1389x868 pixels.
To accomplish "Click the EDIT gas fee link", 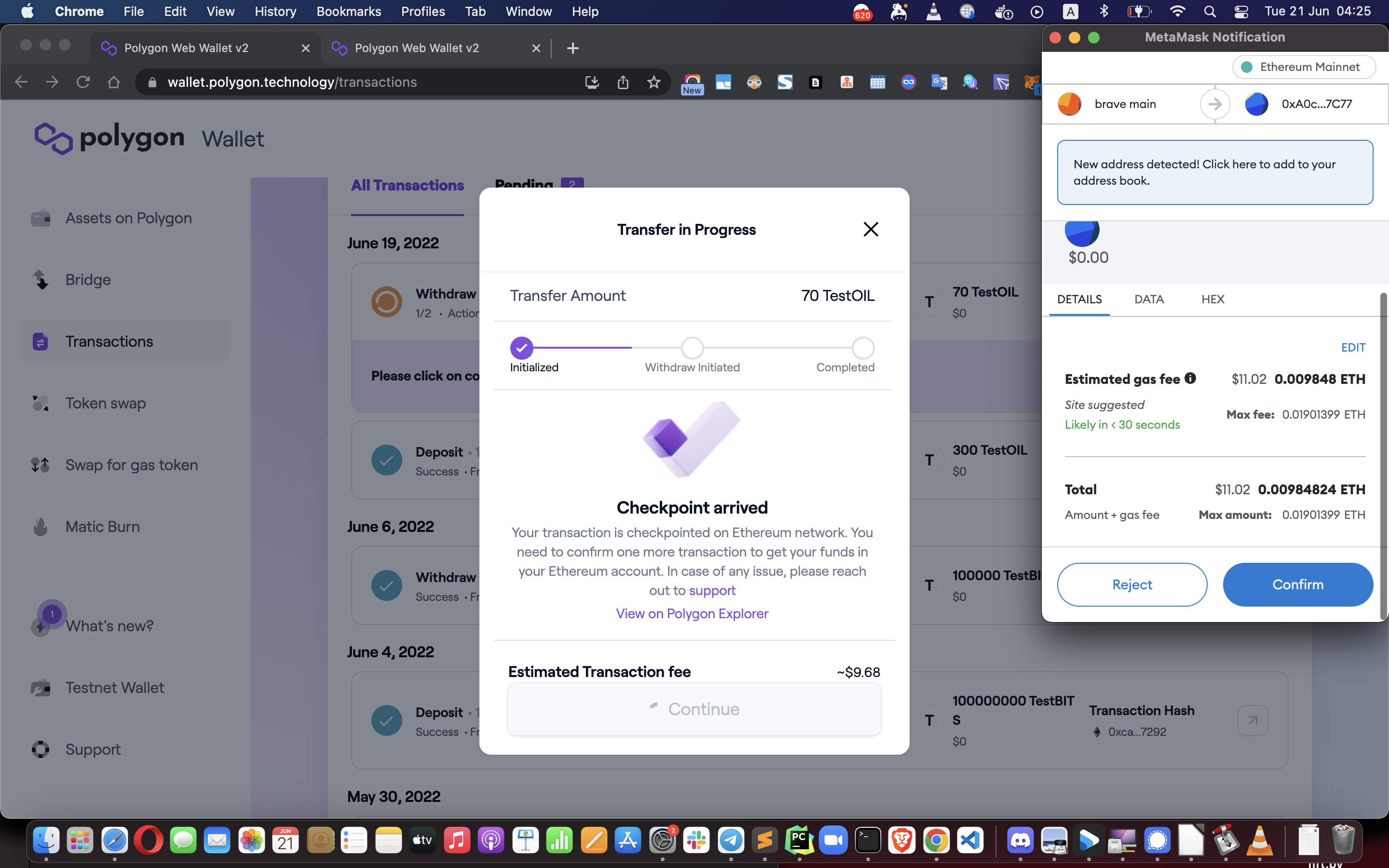I will pos(1352,347).
